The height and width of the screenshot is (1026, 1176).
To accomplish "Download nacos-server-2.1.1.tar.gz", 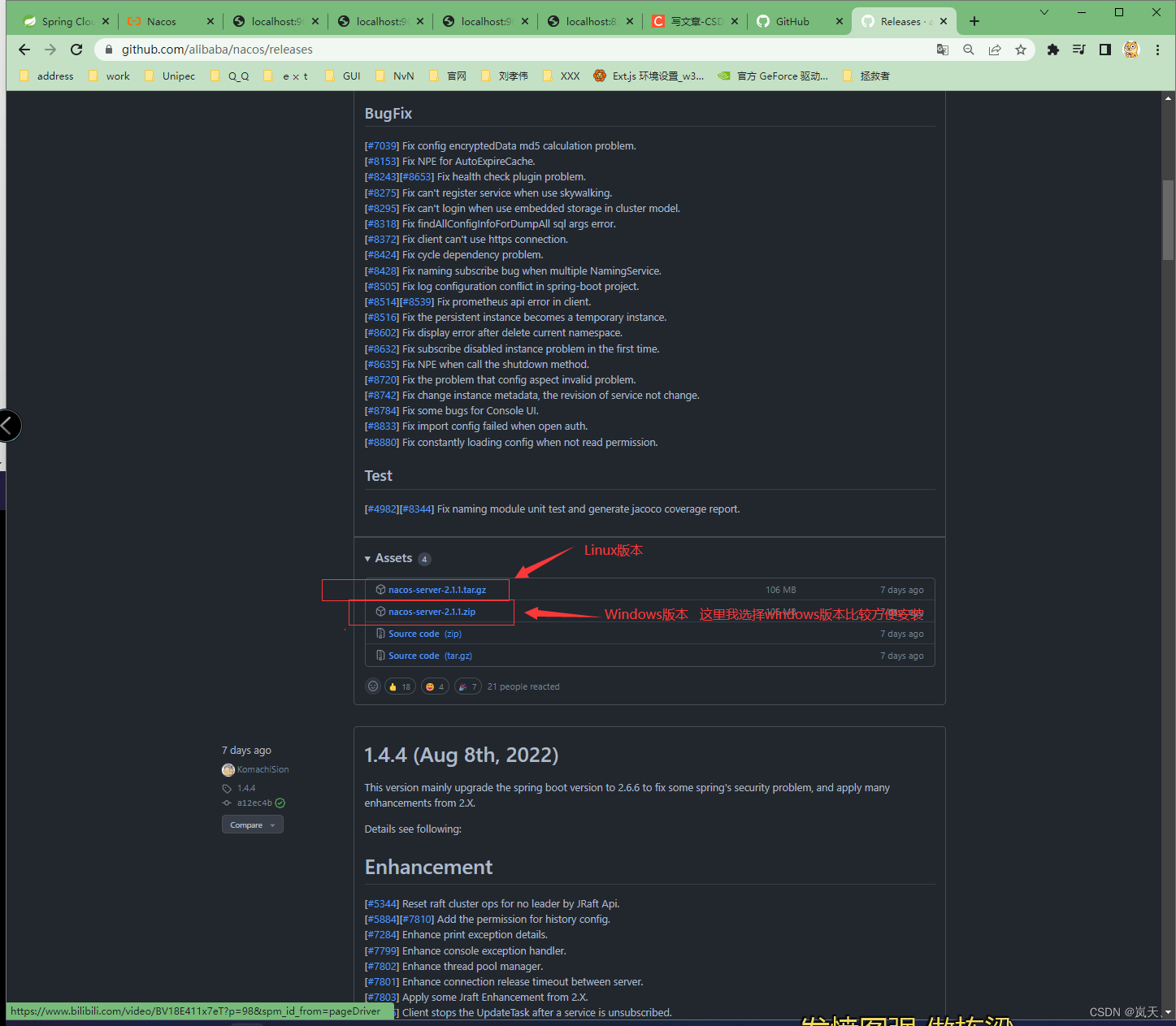I will click(437, 590).
